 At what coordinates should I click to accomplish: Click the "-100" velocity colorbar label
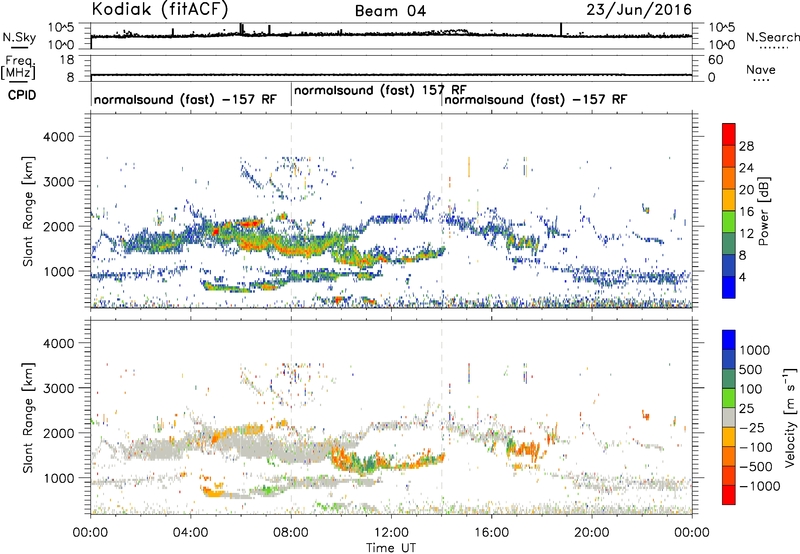[x=756, y=447]
